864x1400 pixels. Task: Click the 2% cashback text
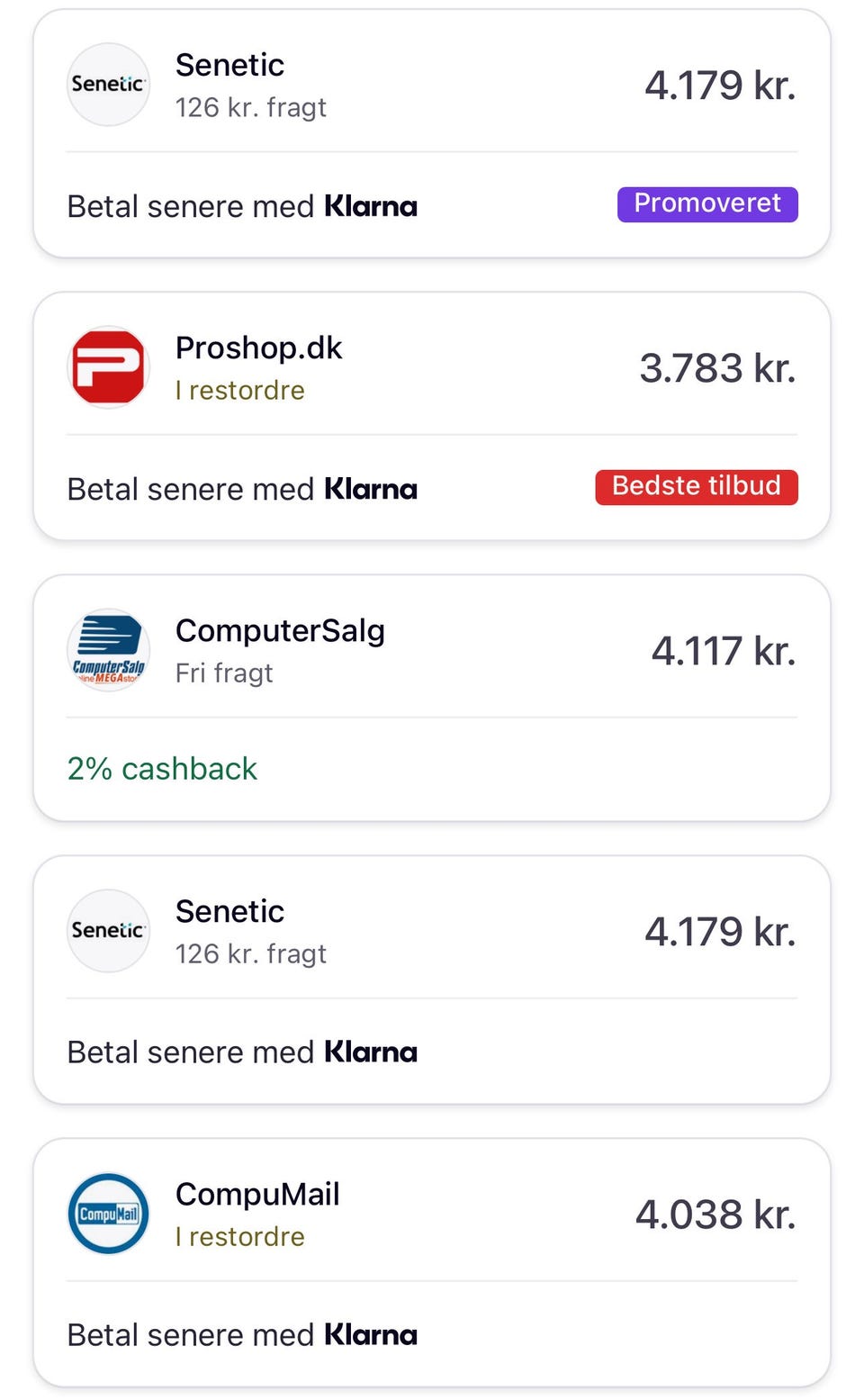click(x=162, y=769)
